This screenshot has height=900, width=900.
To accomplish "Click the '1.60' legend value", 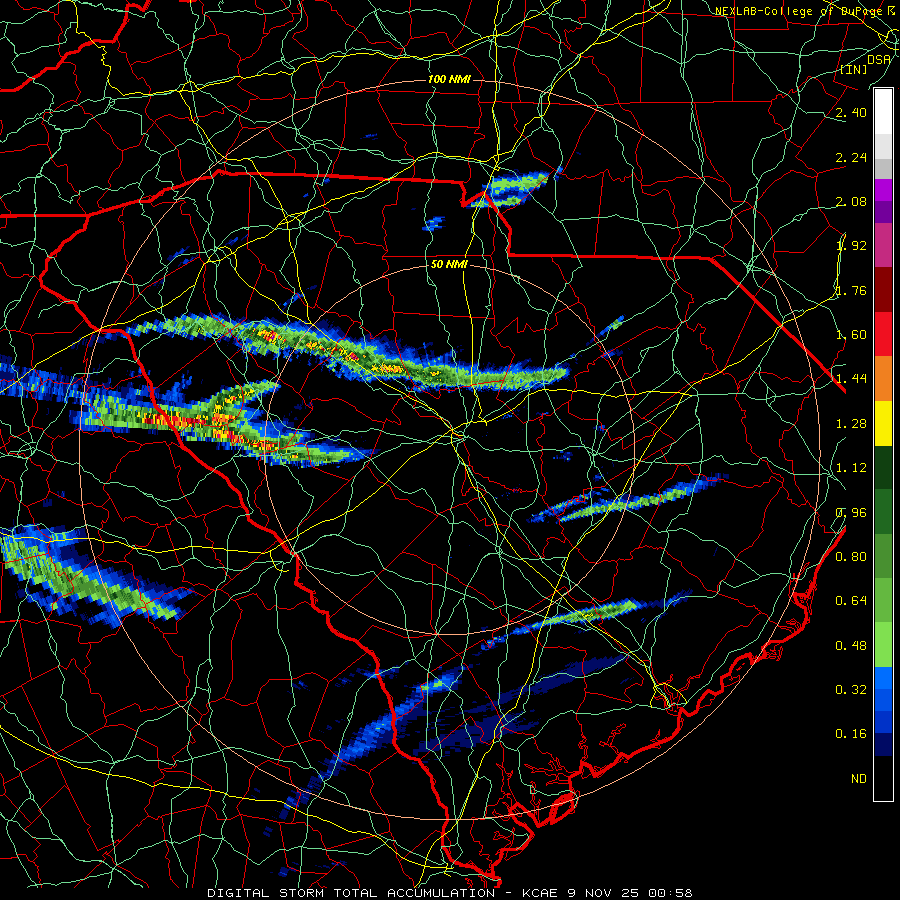I will pos(851,335).
